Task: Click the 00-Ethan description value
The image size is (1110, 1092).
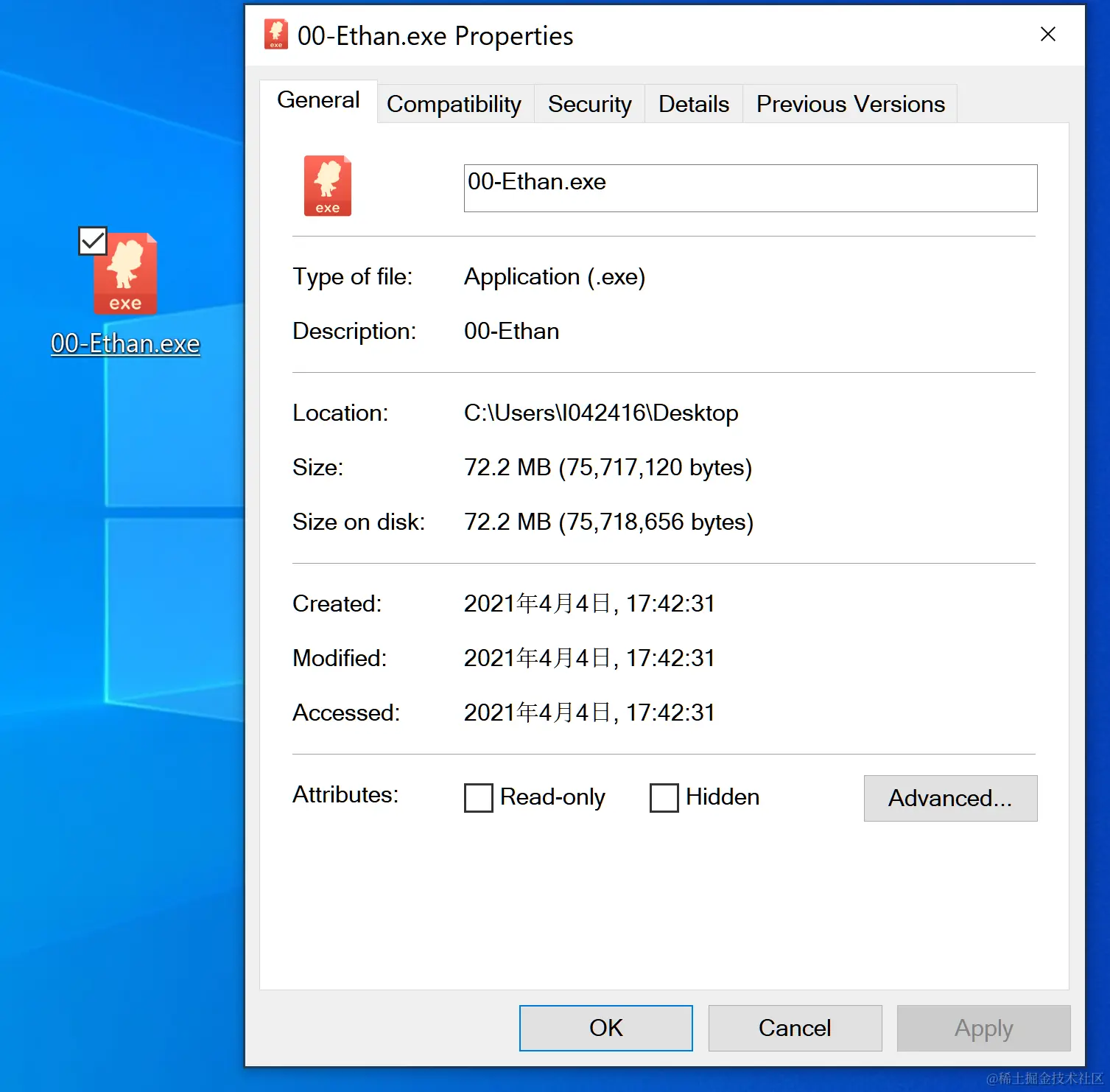Action: coord(512,331)
